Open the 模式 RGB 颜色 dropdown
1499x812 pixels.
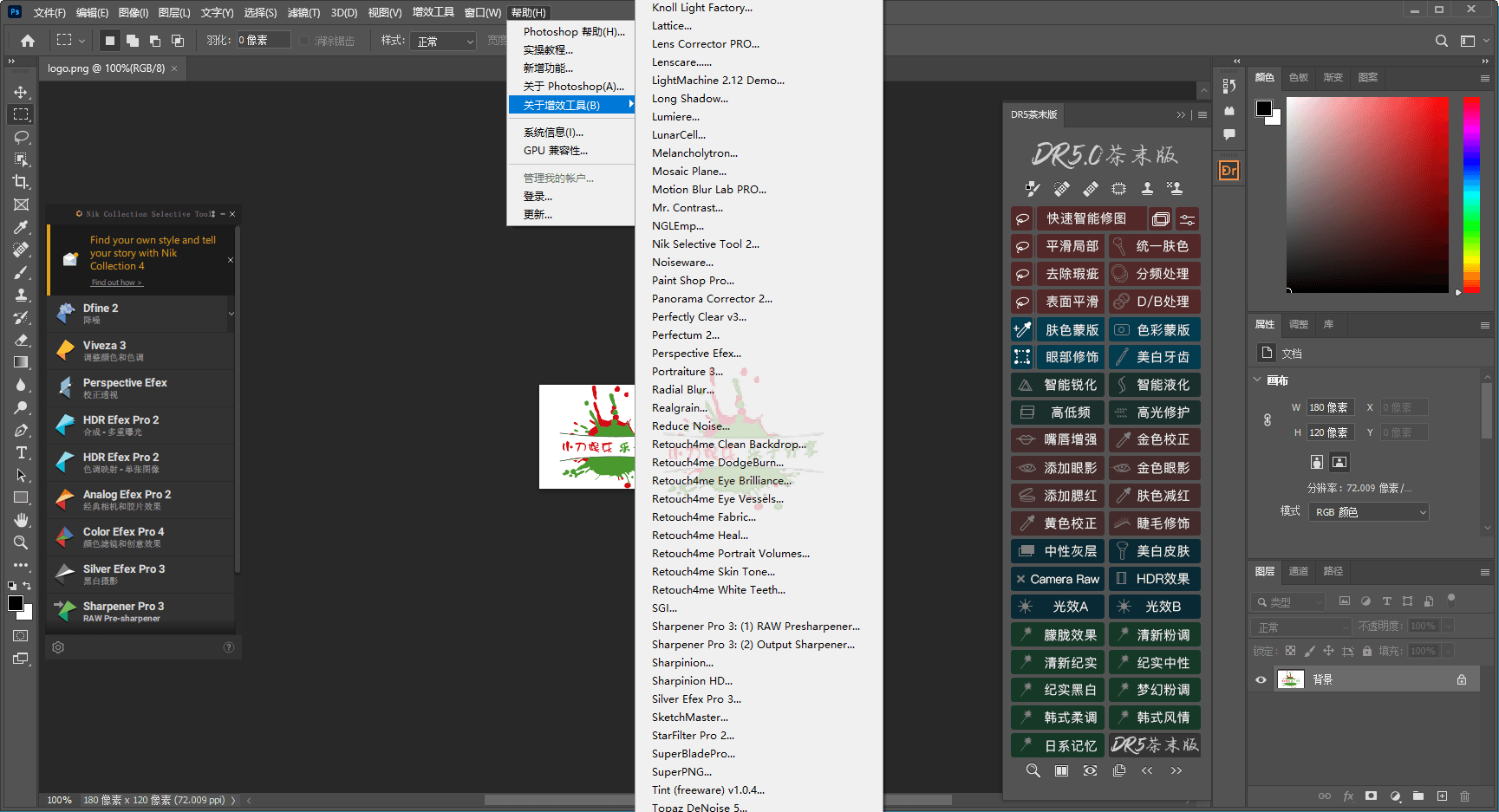click(x=1369, y=512)
